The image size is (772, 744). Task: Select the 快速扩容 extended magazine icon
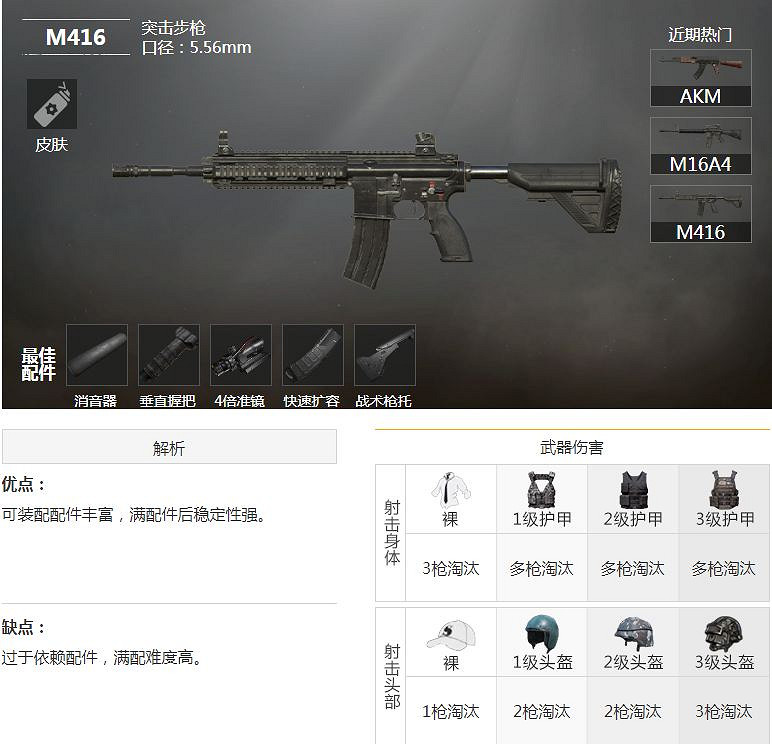(x=313, y=355)
